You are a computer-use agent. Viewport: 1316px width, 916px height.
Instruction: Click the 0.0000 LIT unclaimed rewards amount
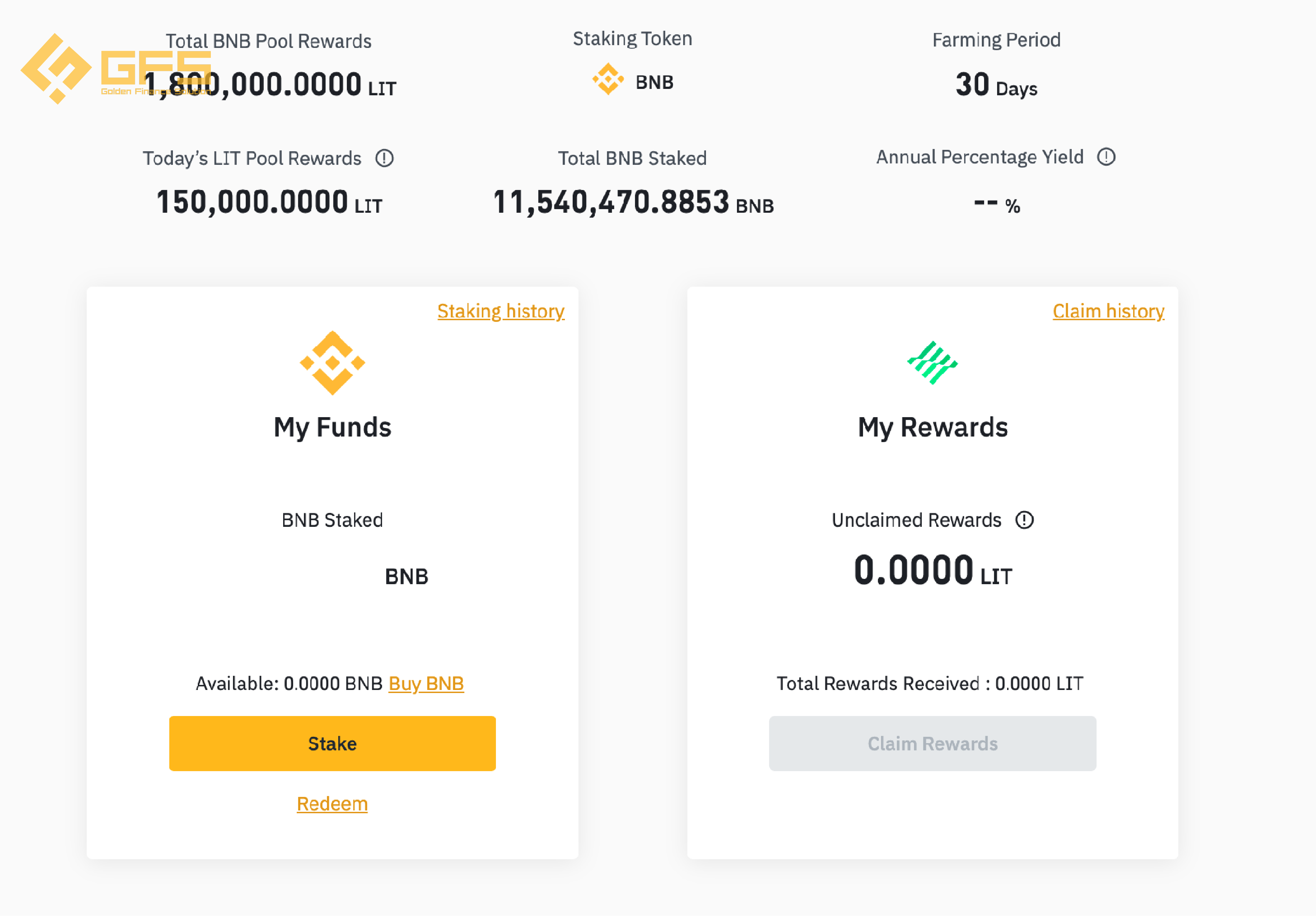click(932, 571)
